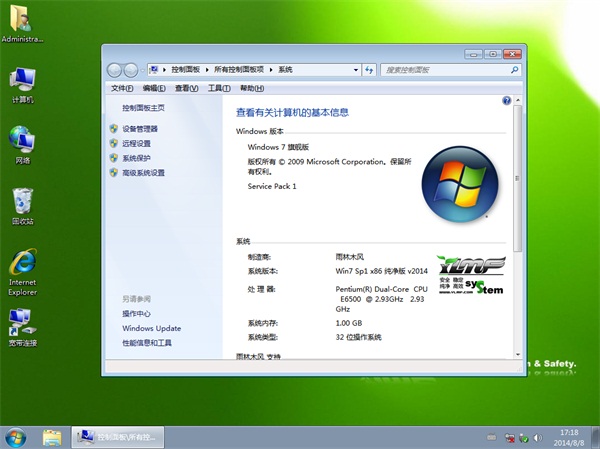Click the value 32 位操作系统

[359, 337]
